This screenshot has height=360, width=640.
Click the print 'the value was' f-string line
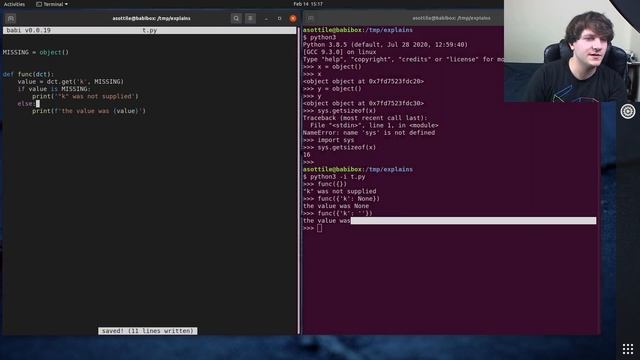click(89, 111)
